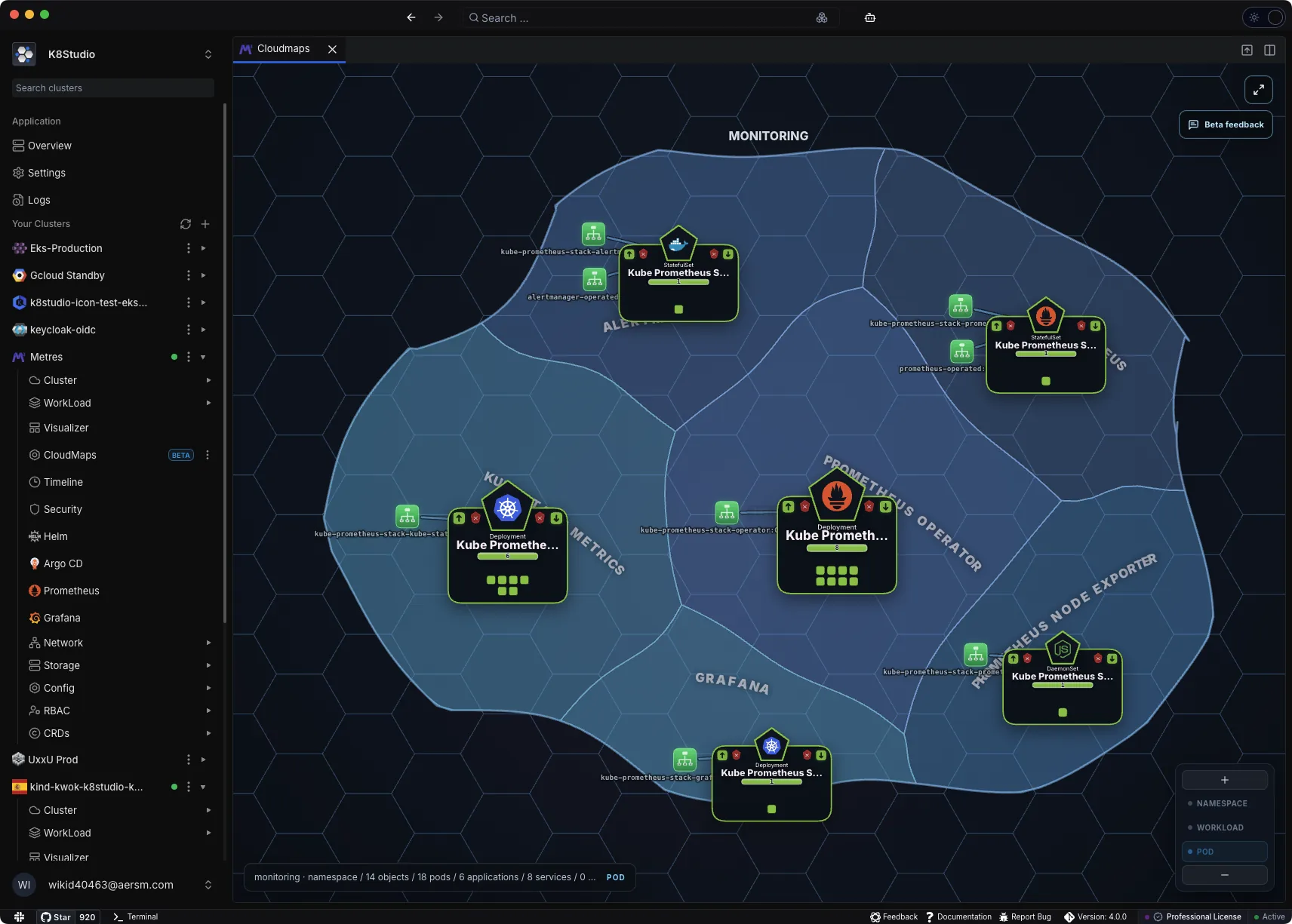Click the split view layout icon

[x=1270, y=50]
